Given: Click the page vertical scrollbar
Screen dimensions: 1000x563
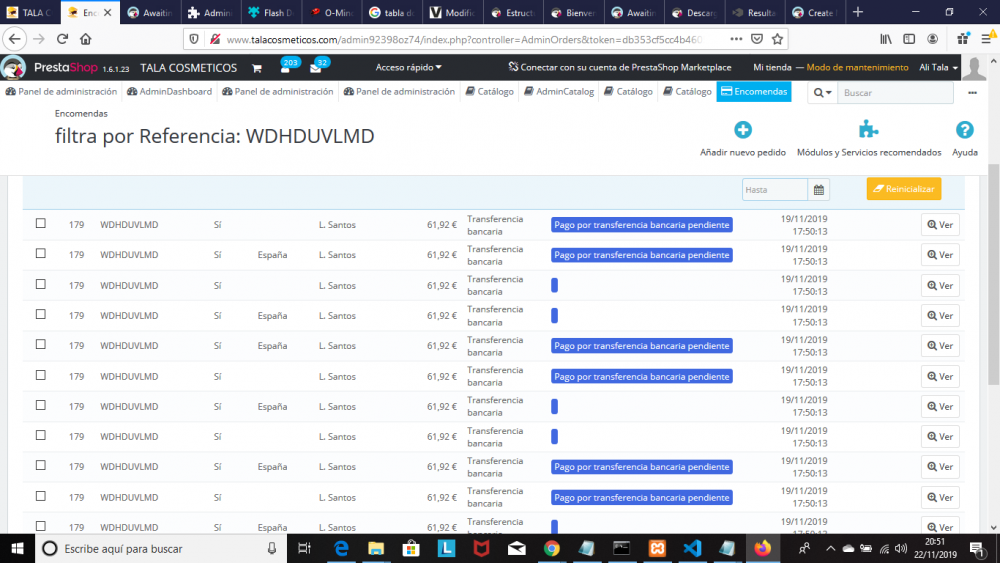Looking at the screenshot, I should pyautogui.click(x=993, y=274).
